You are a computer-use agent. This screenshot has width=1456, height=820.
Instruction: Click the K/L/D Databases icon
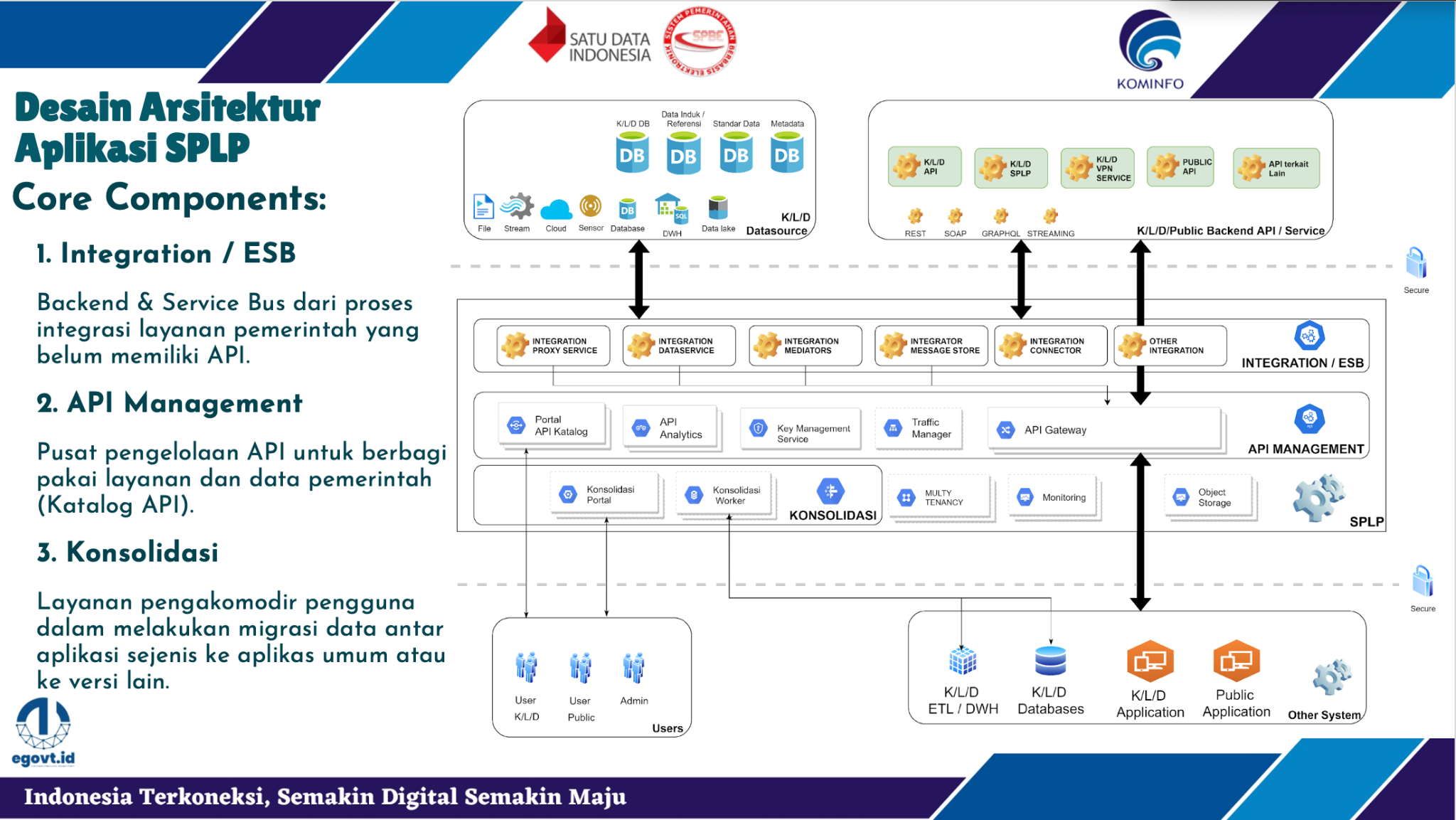(1050, 661)
